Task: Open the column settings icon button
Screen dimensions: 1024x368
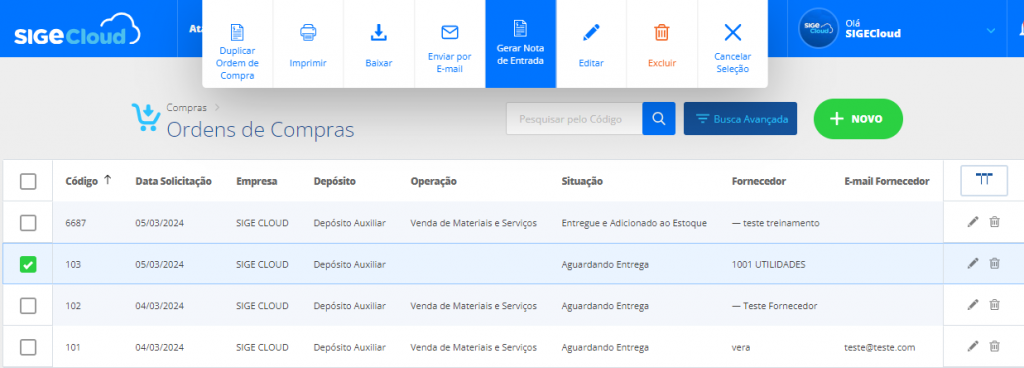Action: tap(984, 181)
